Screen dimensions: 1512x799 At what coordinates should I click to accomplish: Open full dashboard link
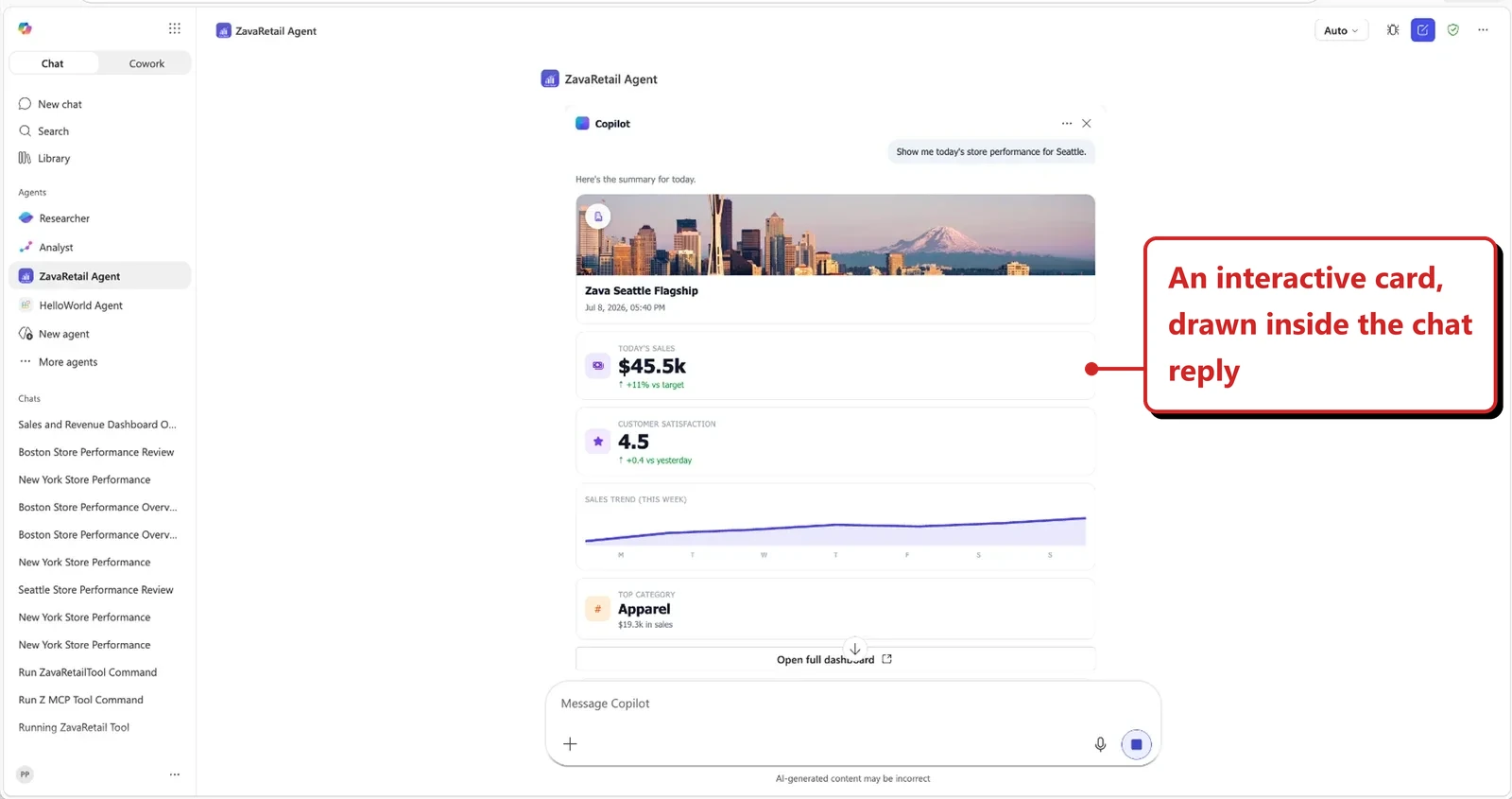pyautogui.click(x=835, y=660)
